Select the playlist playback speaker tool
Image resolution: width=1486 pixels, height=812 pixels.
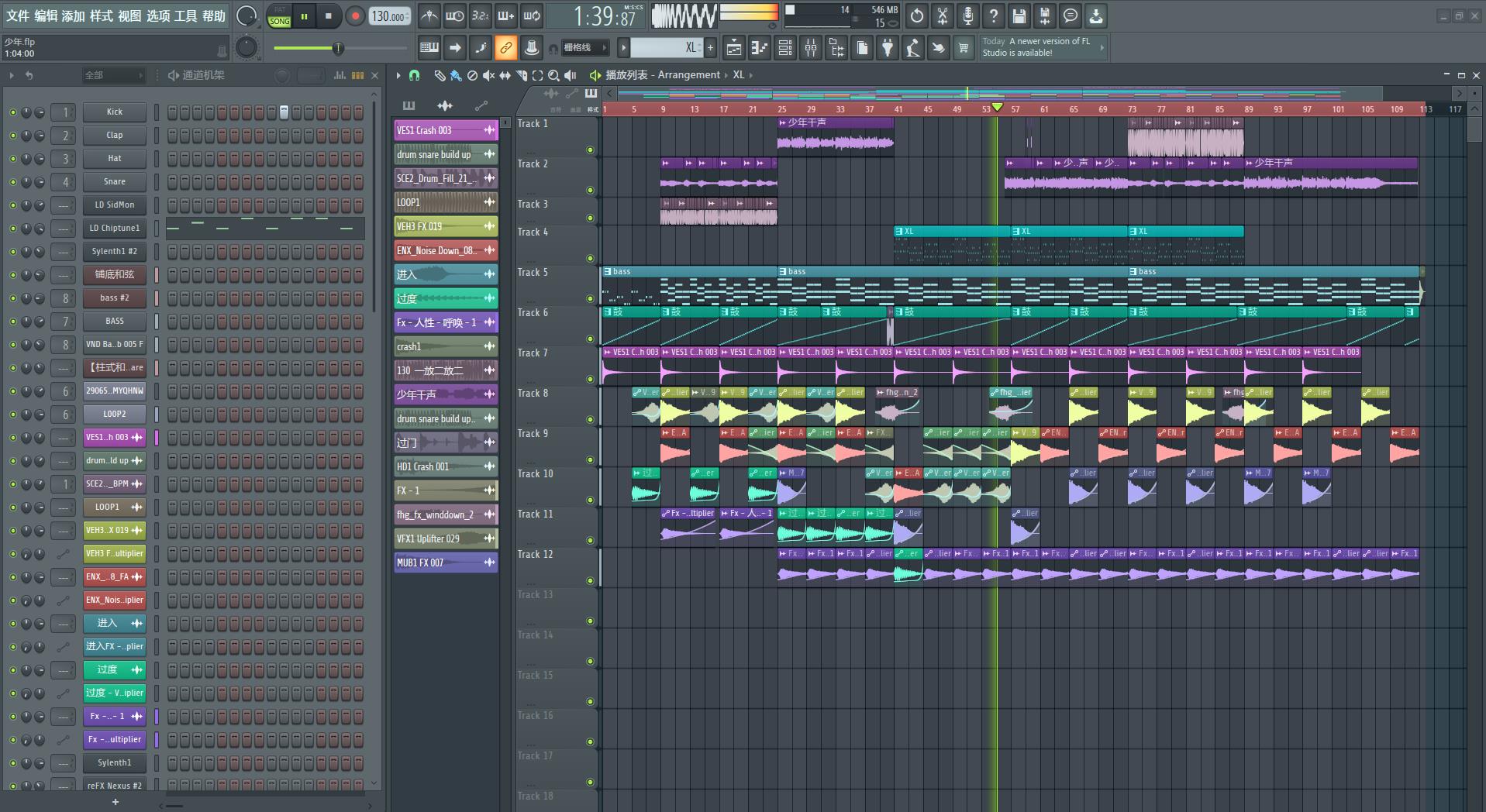(x=571, y=75)
